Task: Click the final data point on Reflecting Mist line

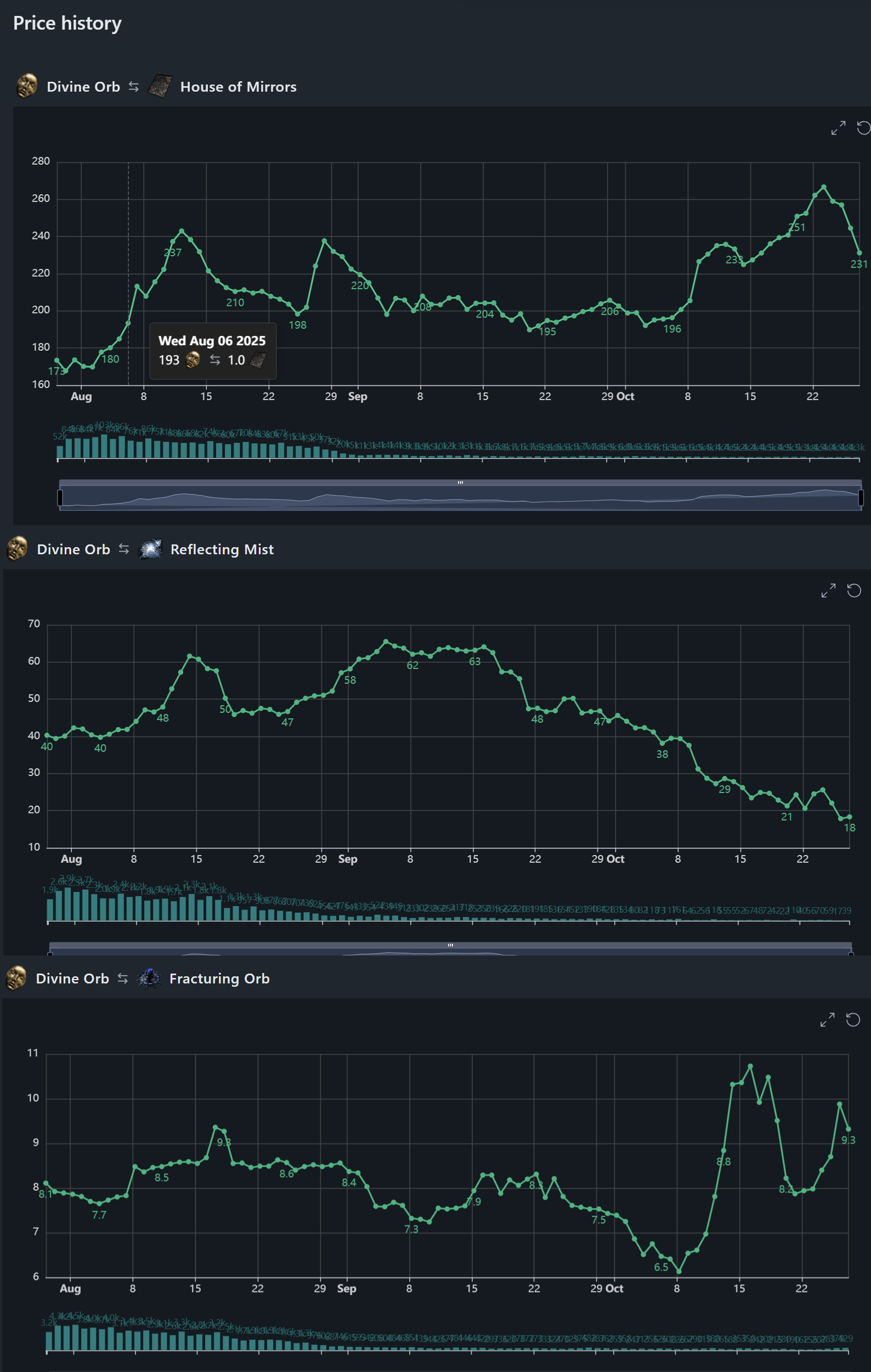Action: pos(850,817)
